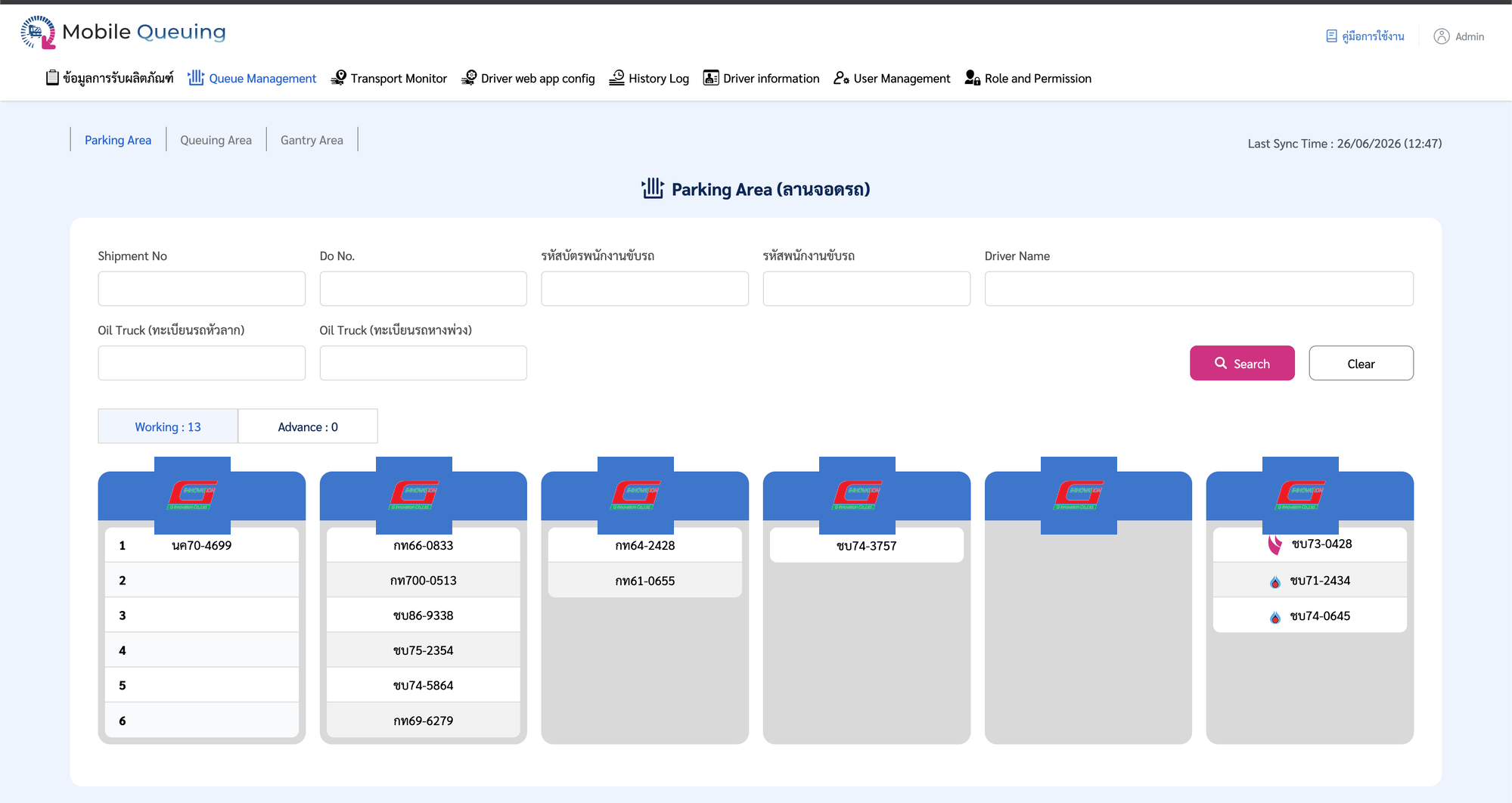Click the Role and Permission lock icon
Screen dimensions: 1512x803
pos(973,78)
